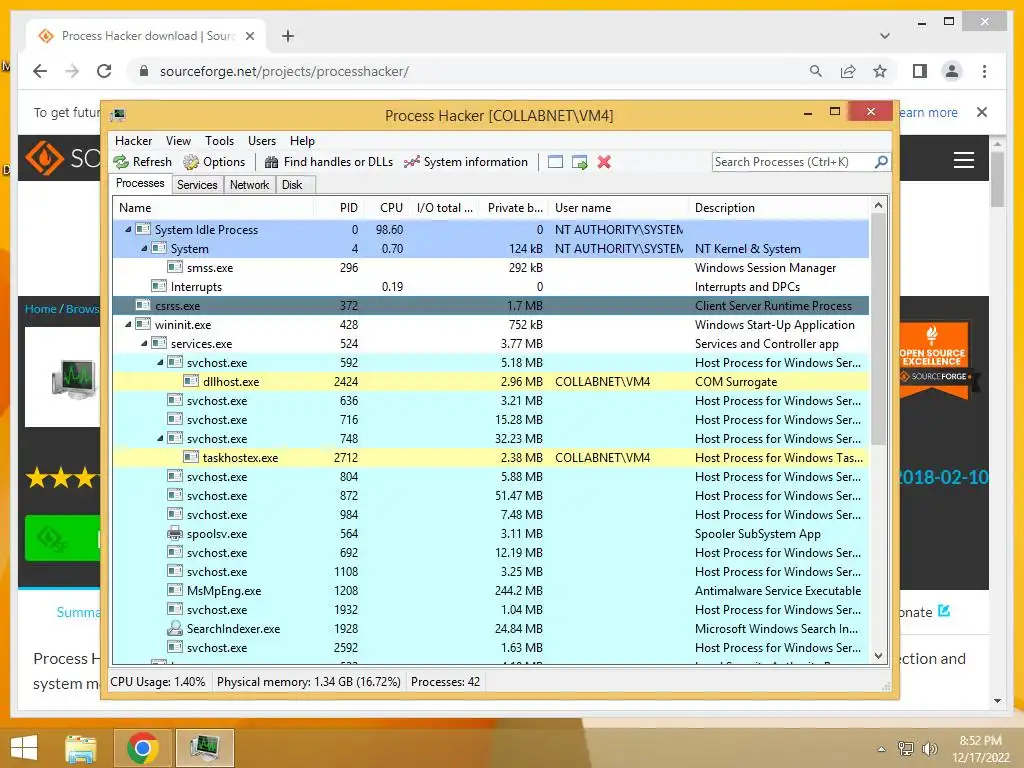Click Chrome share page icon
The width and height of the screenshot is (1024, 768).
click(x=848, y=71)
